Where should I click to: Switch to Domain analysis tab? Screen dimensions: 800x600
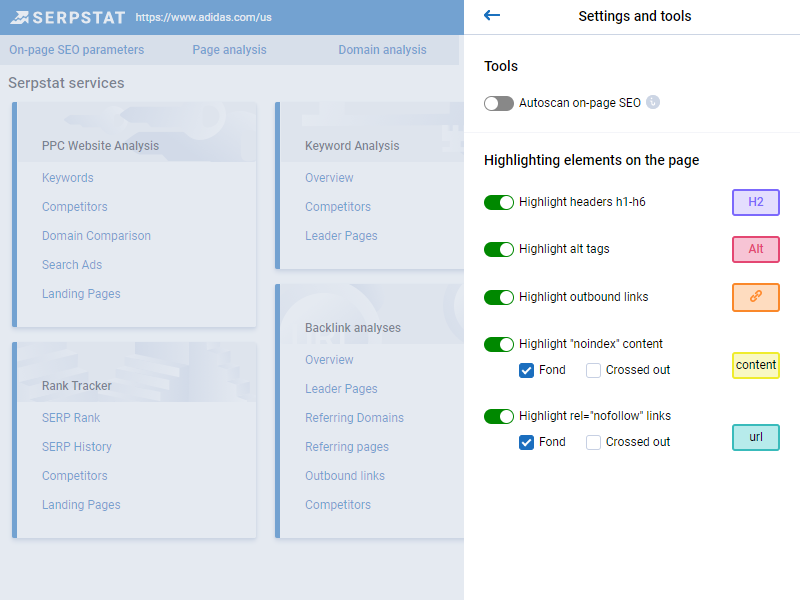(382, 50)
